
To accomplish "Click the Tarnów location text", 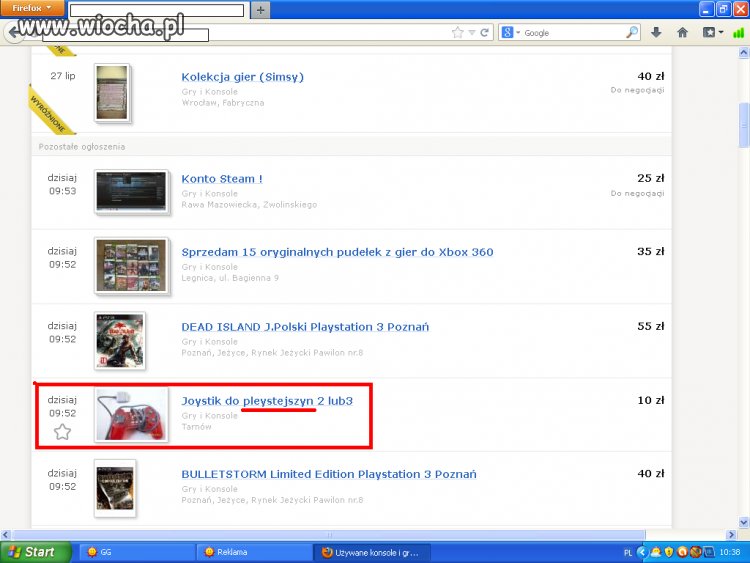I will (x=196, y=427).
